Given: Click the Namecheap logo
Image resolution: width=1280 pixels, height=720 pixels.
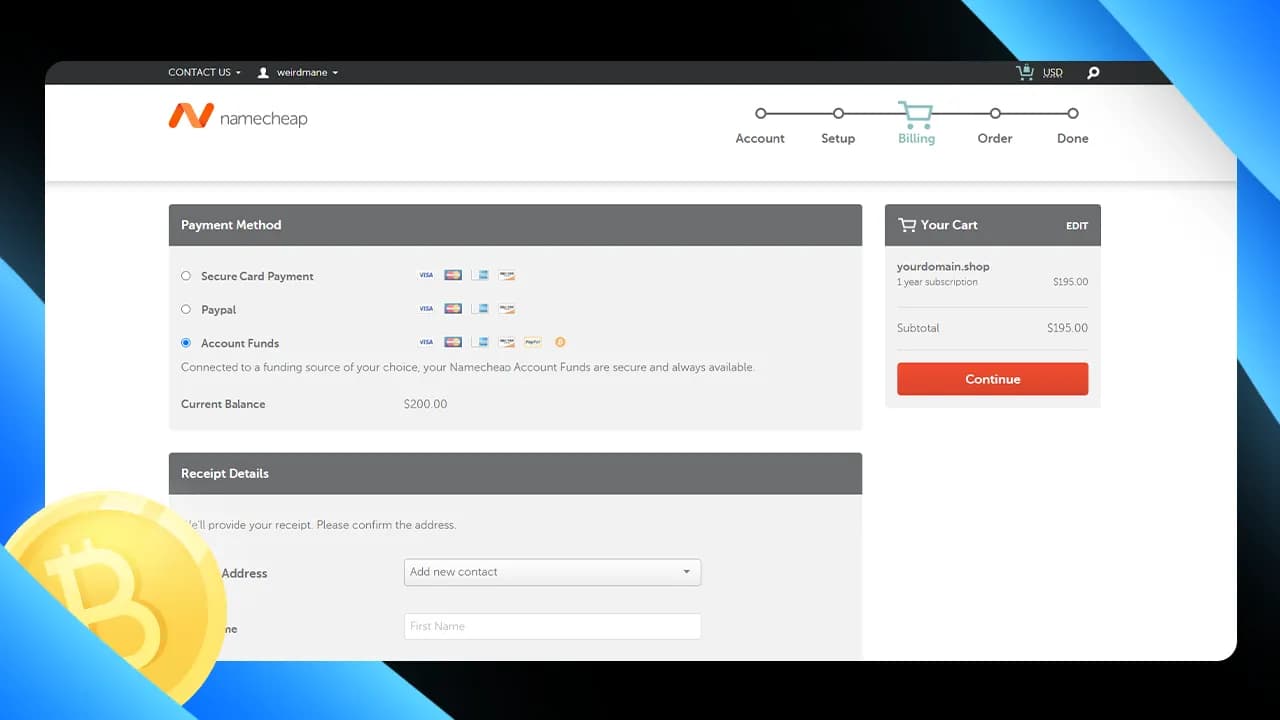Looking at the screenshot, I should (238, 117).
